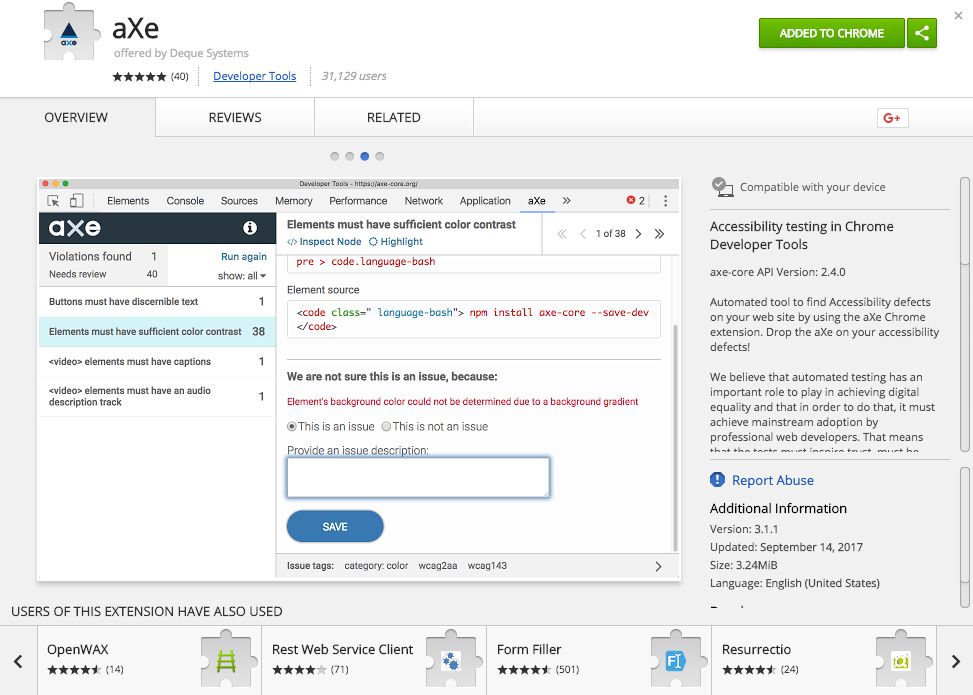Select the fourth screenshot carousel dot

click(380, 156)
